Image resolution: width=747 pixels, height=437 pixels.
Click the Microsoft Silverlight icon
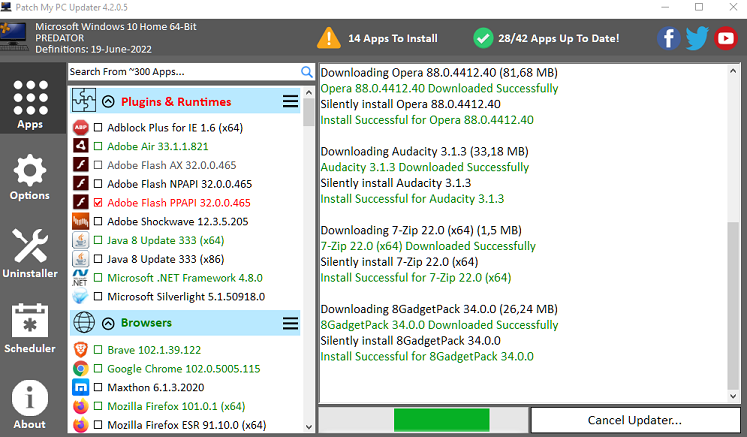tap(81, 296)
